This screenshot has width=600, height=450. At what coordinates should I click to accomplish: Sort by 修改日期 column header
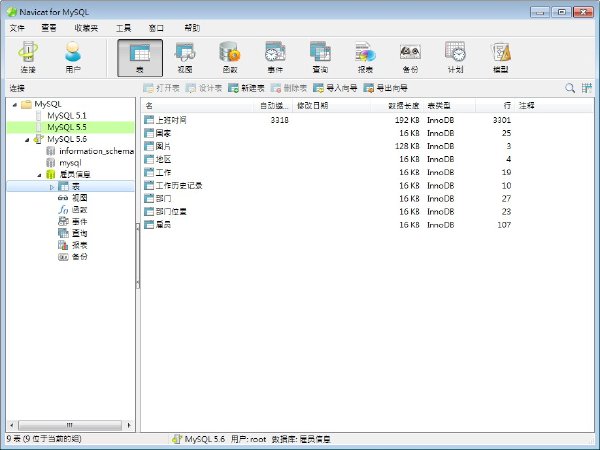pyautogui.click(x=331, y=106)
